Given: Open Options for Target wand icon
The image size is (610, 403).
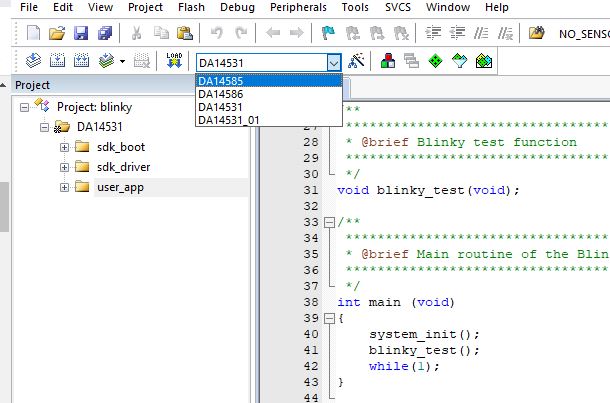Looking at the screenshot, I should coord(356,61).
